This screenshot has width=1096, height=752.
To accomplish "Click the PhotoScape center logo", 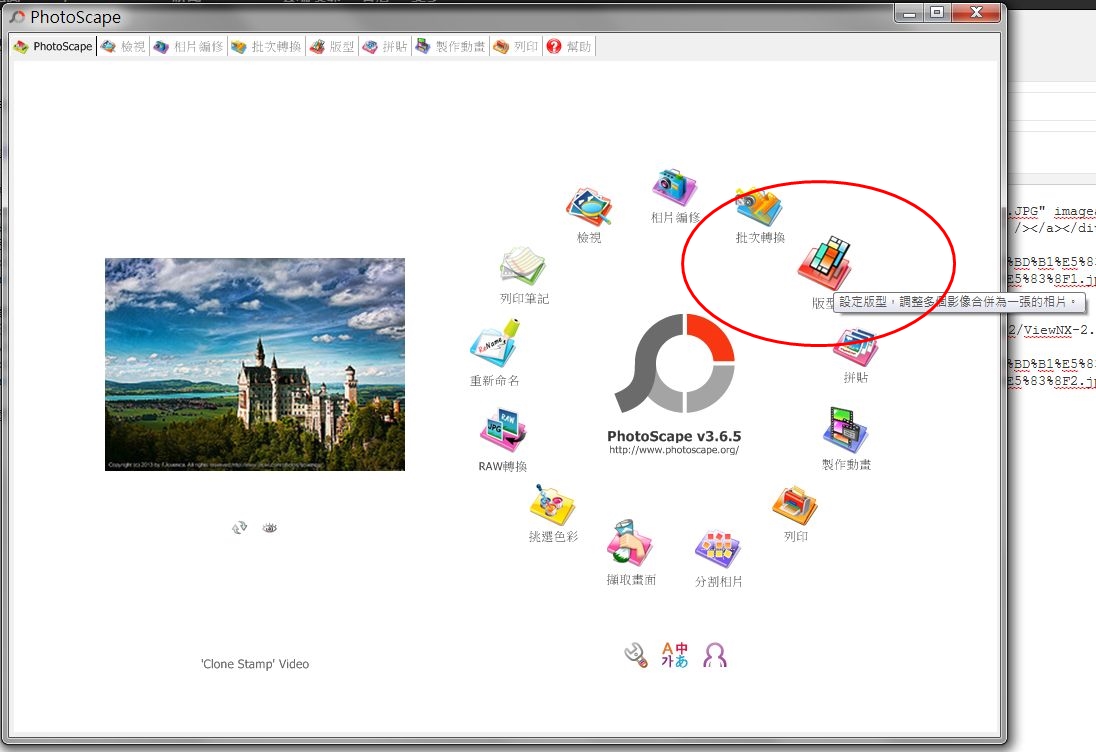I will pyautogui.click(x=675, y=363).
